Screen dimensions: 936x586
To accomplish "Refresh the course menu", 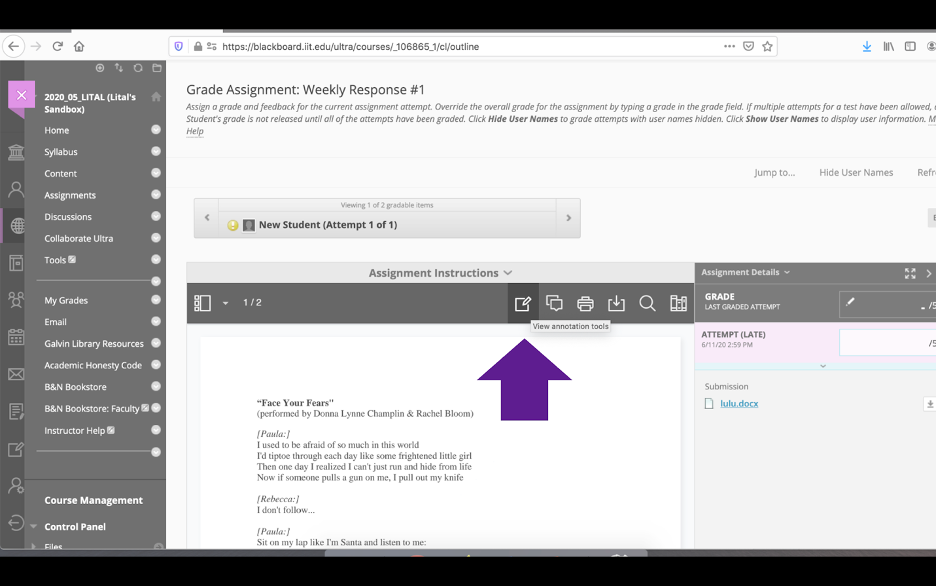I will pos(138,68).
